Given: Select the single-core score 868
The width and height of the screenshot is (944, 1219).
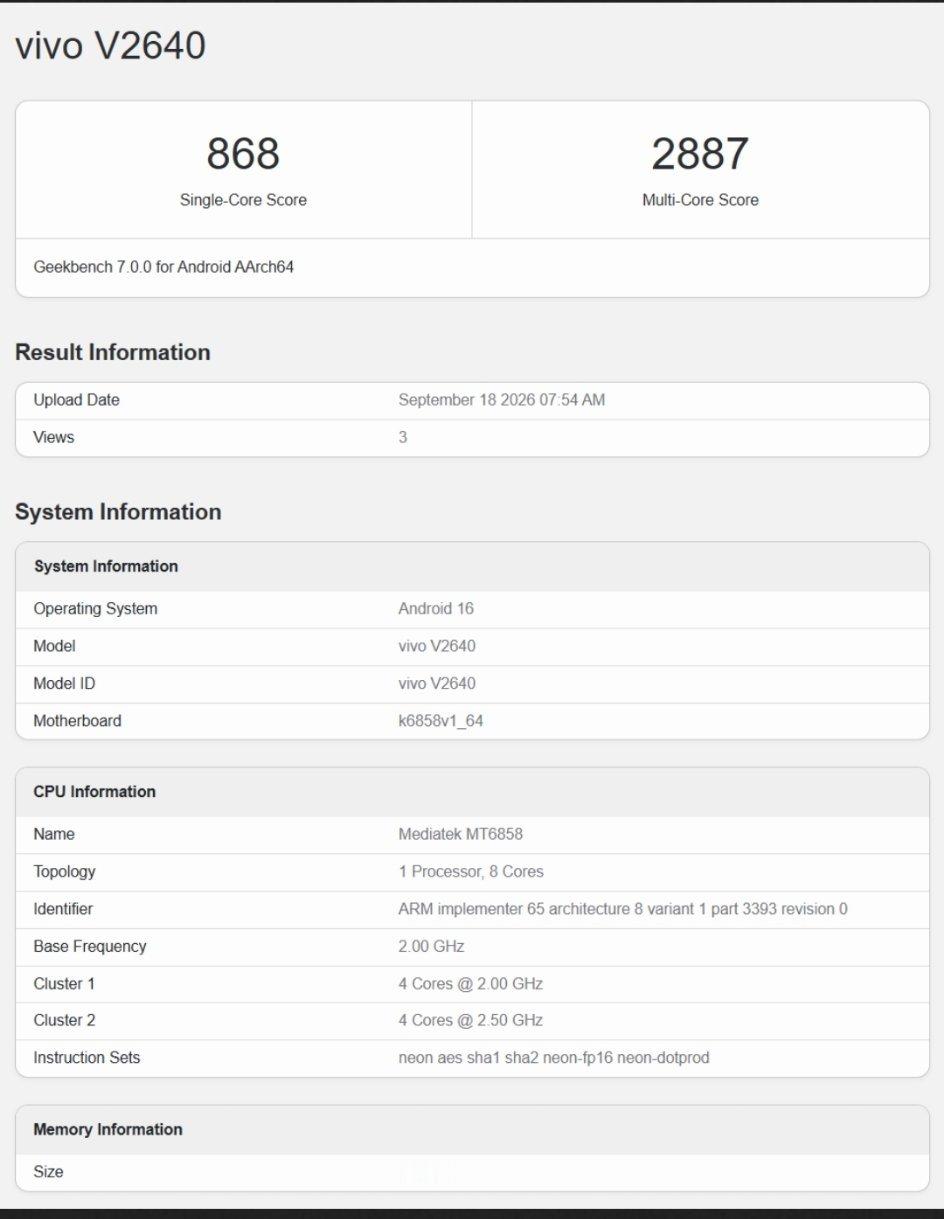Looking at the screenshot, I should (x=243, y=154).
